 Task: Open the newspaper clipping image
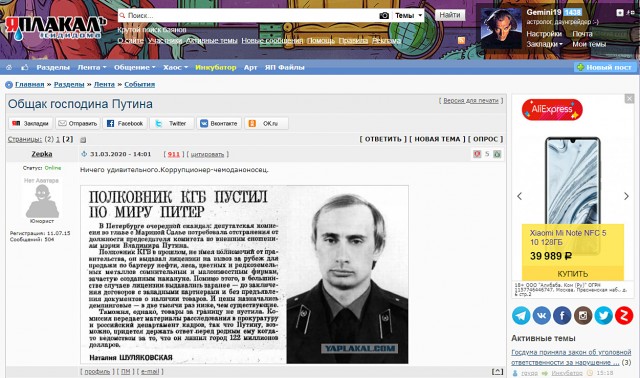(x=244, y=274)
